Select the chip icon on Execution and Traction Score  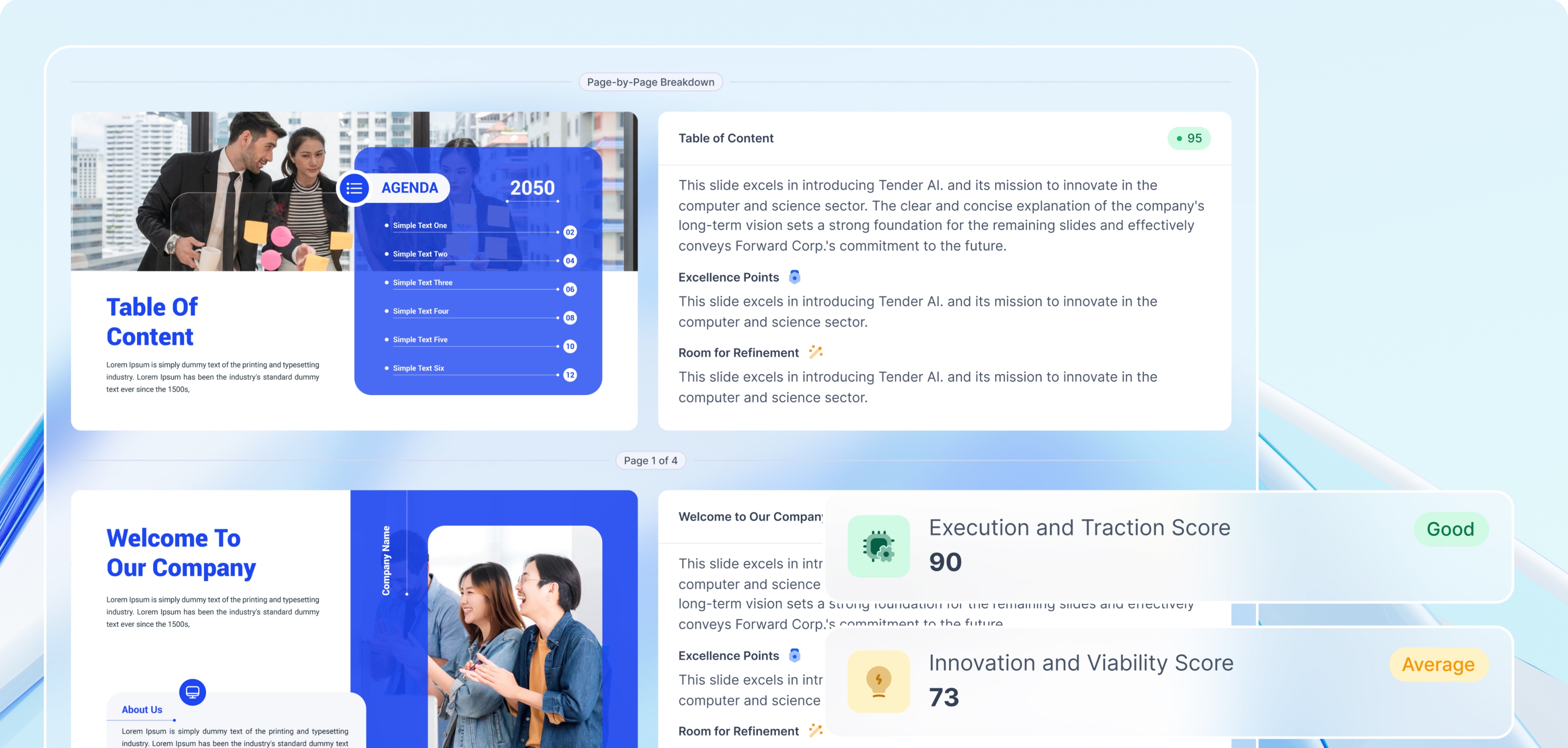tap(878, 546)
